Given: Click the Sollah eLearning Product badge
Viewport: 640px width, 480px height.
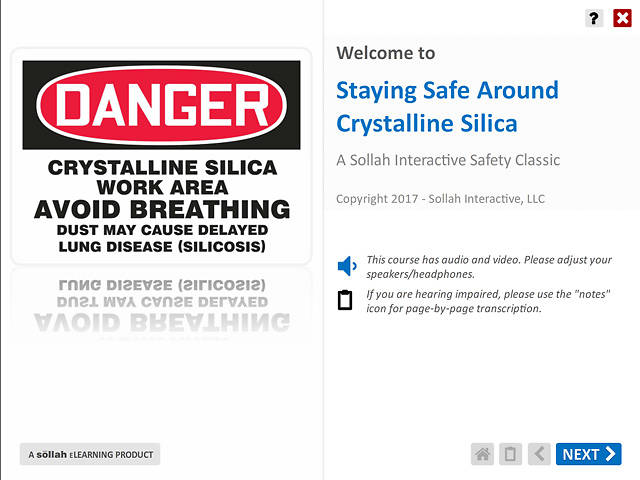Looking at the screenshot, I should (x=90, y=454).
